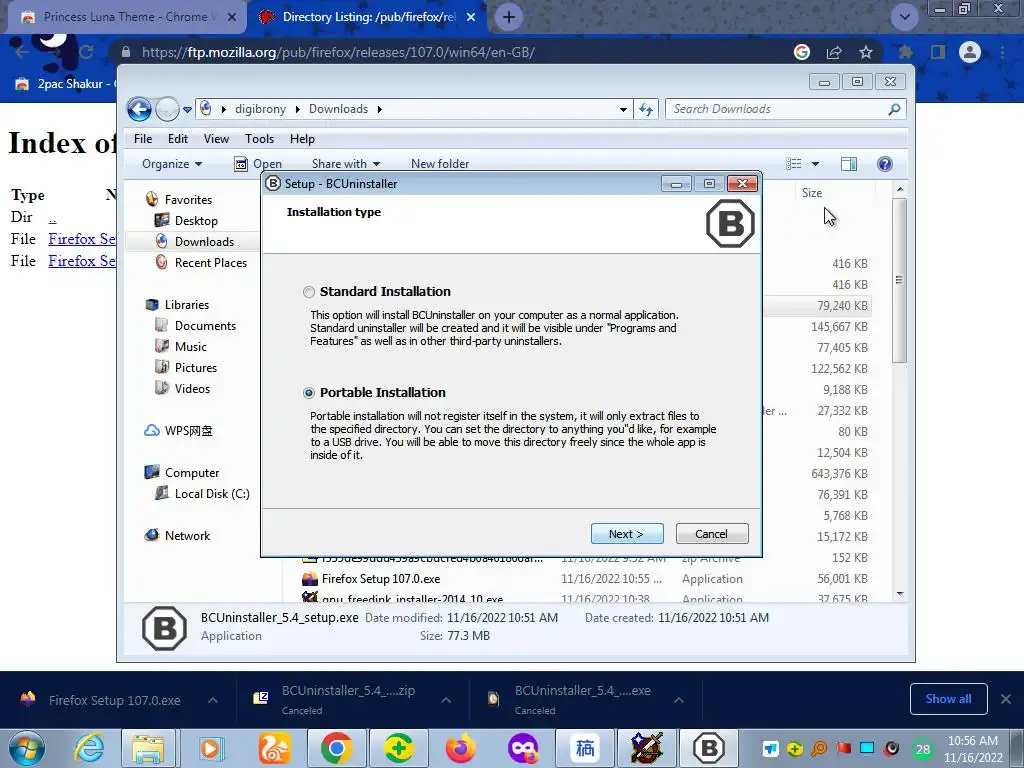Open Windows Media Player on the taskbar
This screenshot has height=768, width=1024.
pos(210,748)
